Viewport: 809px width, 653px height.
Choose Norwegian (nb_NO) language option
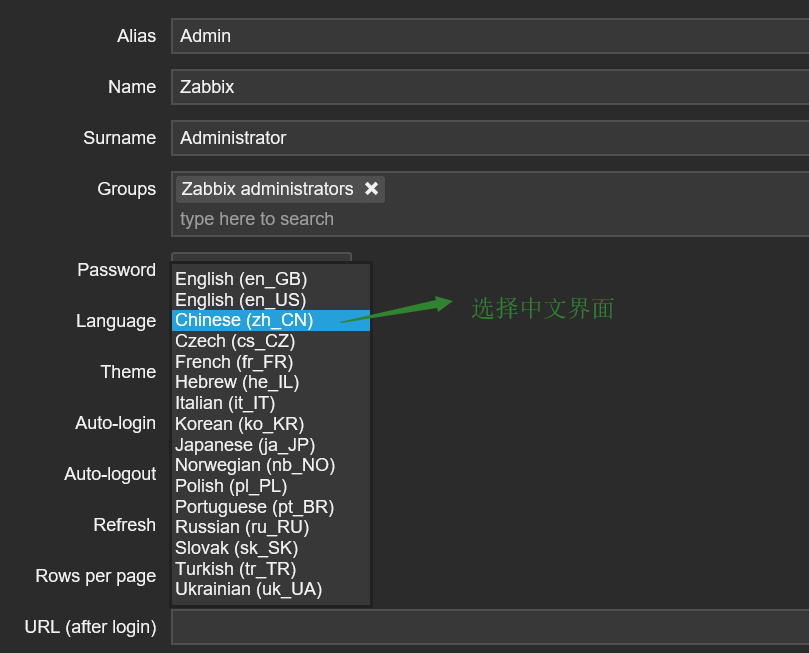[271, 465]
